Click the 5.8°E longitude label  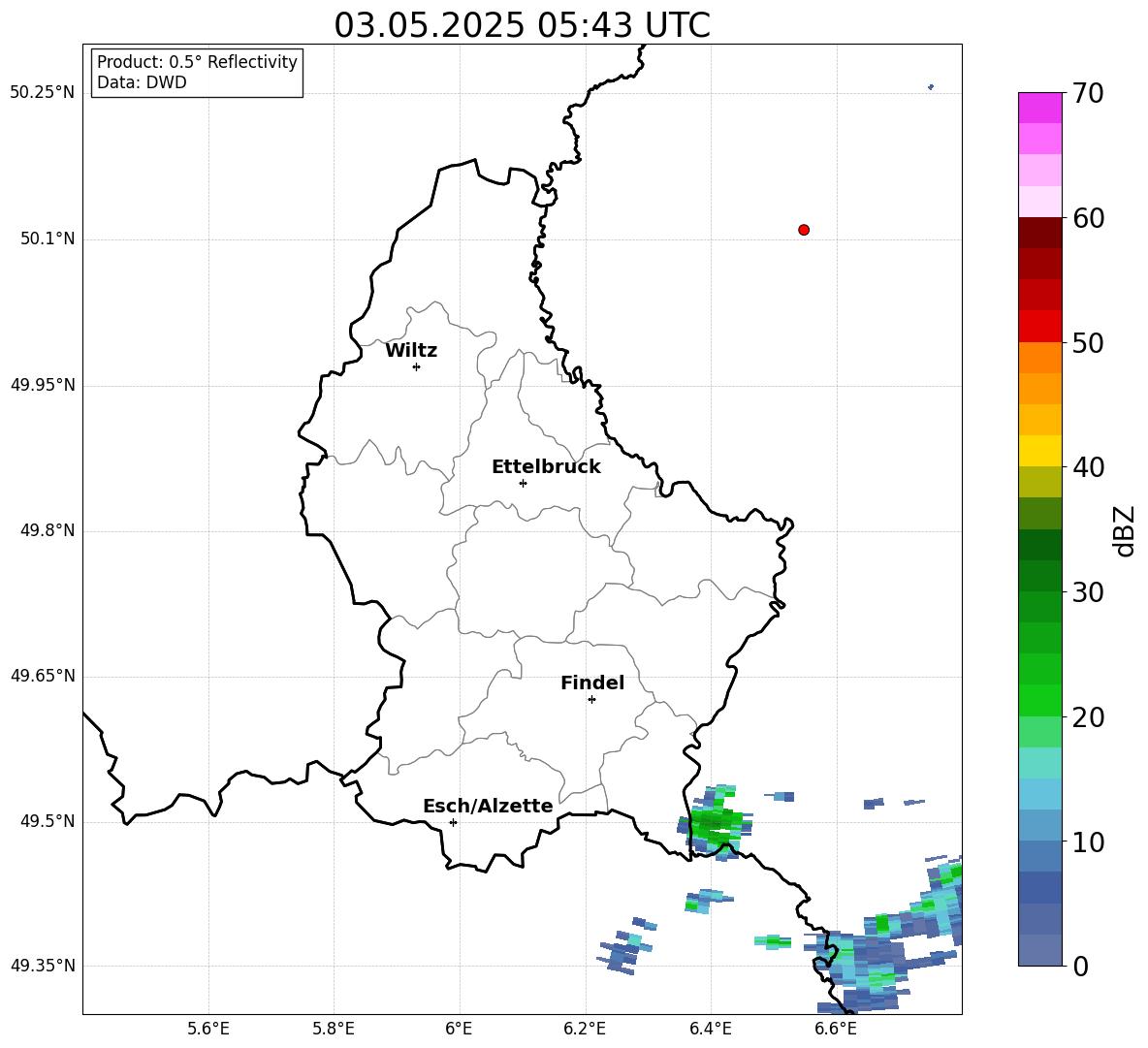[334, 1029]
